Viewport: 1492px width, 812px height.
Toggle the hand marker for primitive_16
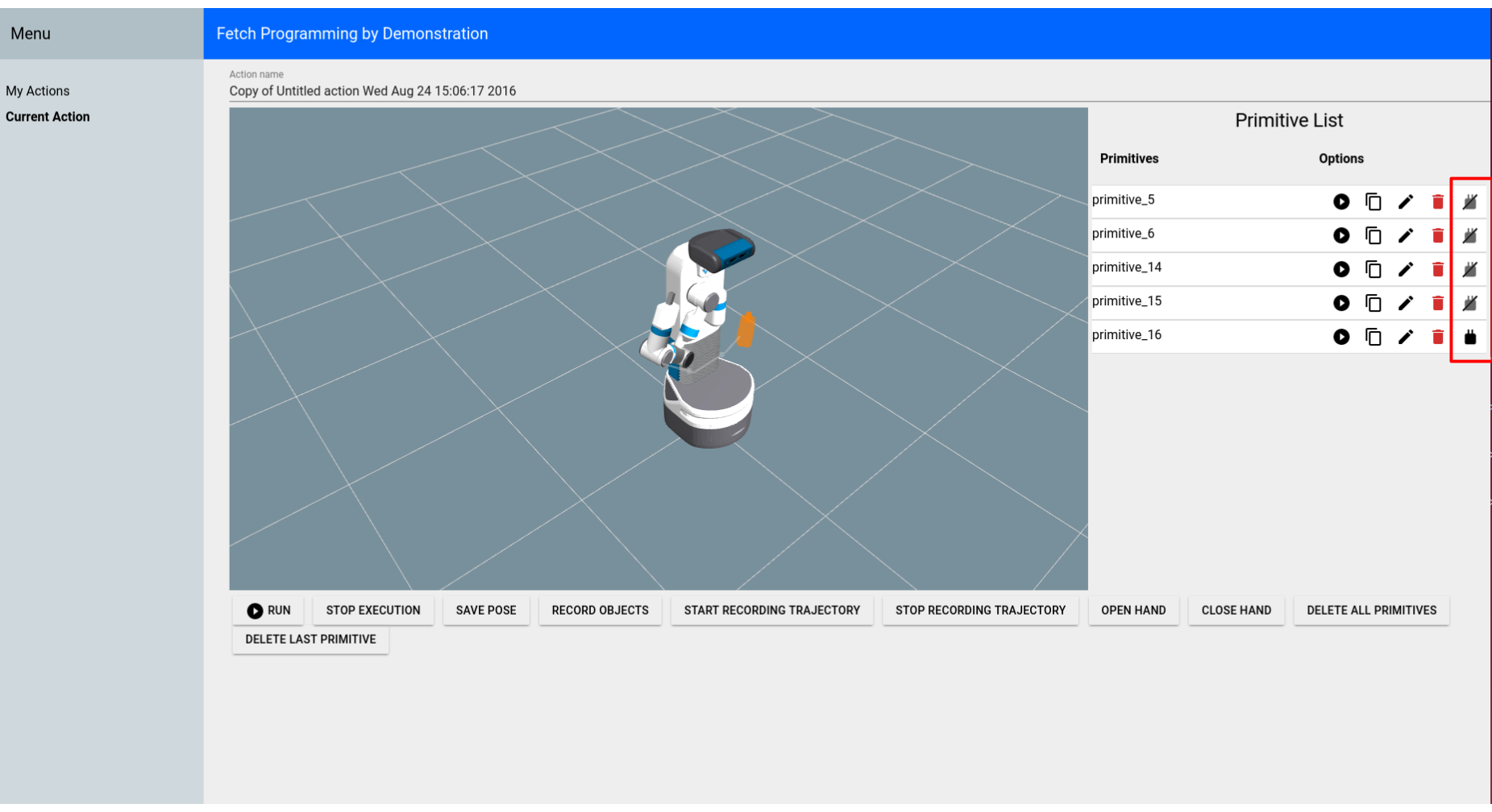pyautogui.click(x=1470, y=337)
